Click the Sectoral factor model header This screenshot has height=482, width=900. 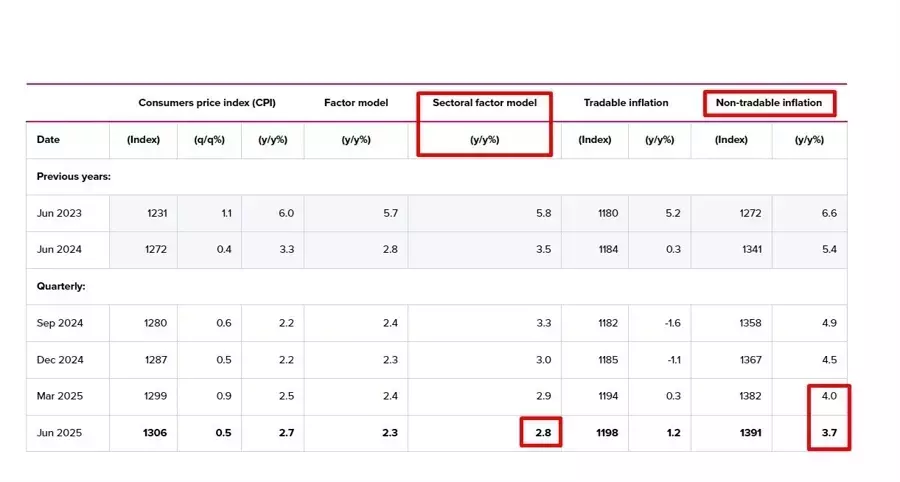point(484,103)
